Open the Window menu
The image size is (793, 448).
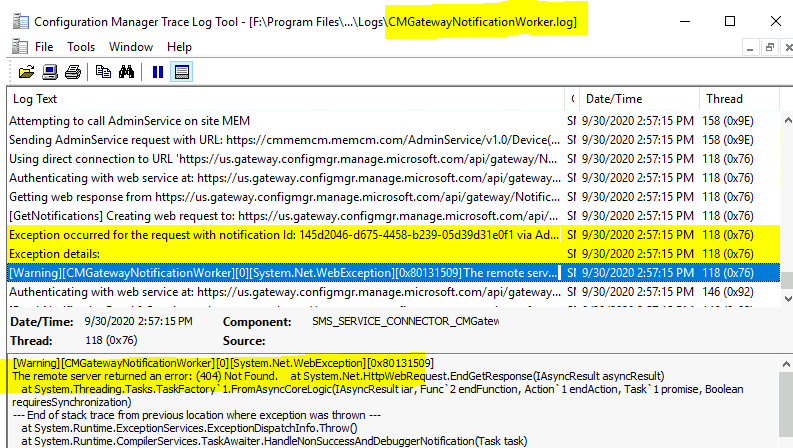[131, 47]
